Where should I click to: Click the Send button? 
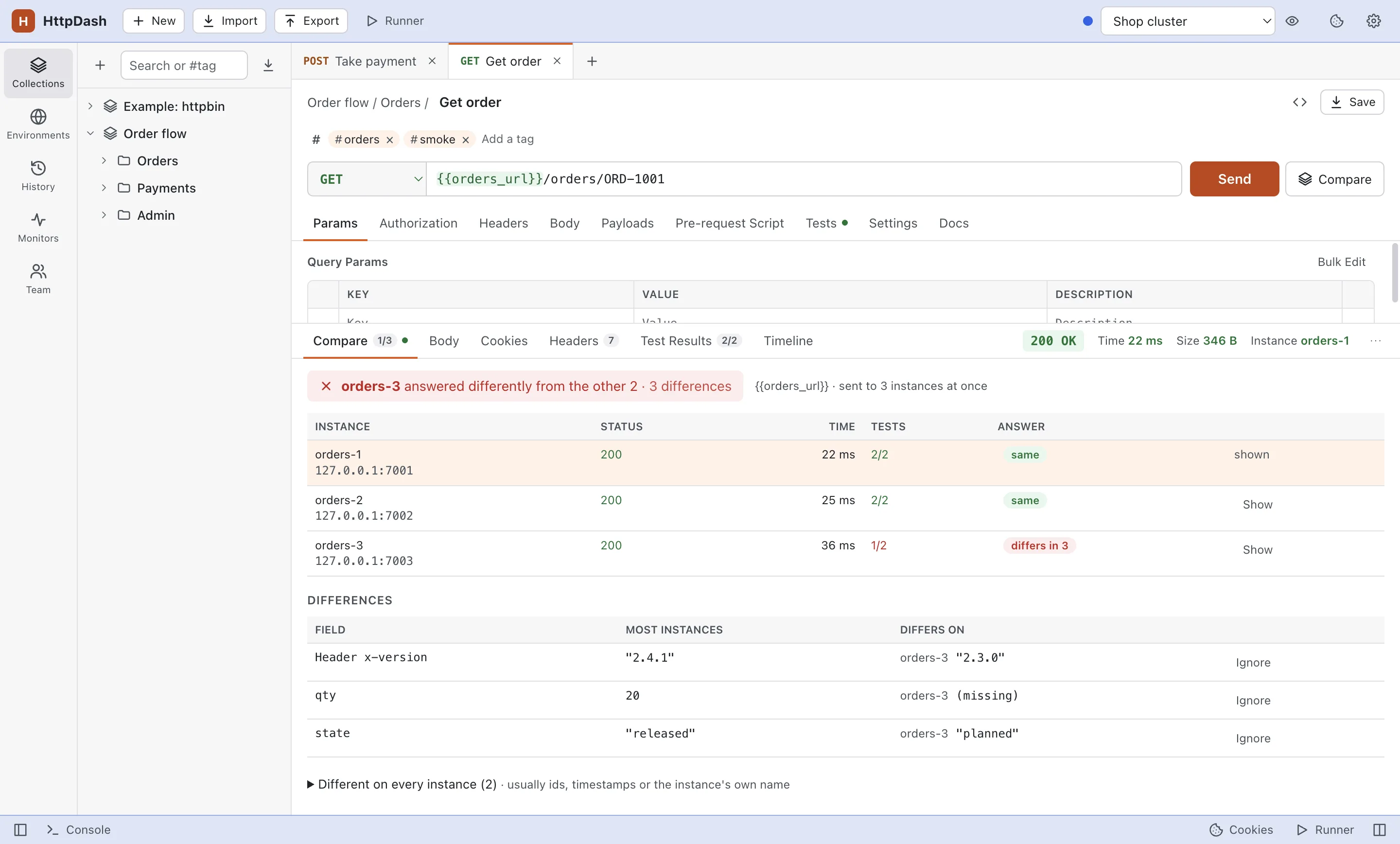[x=1234, y=179]
